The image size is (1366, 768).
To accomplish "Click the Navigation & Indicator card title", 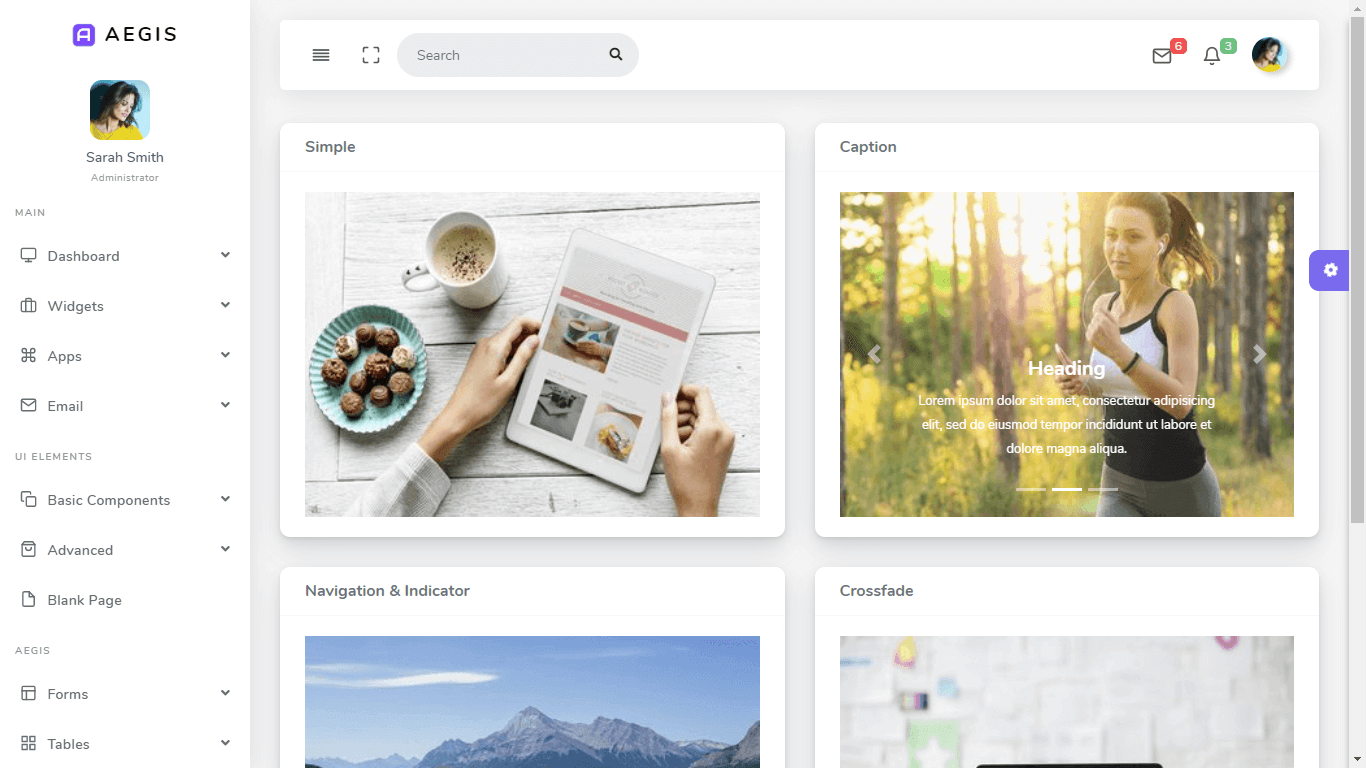I will [x=387, y=591].
